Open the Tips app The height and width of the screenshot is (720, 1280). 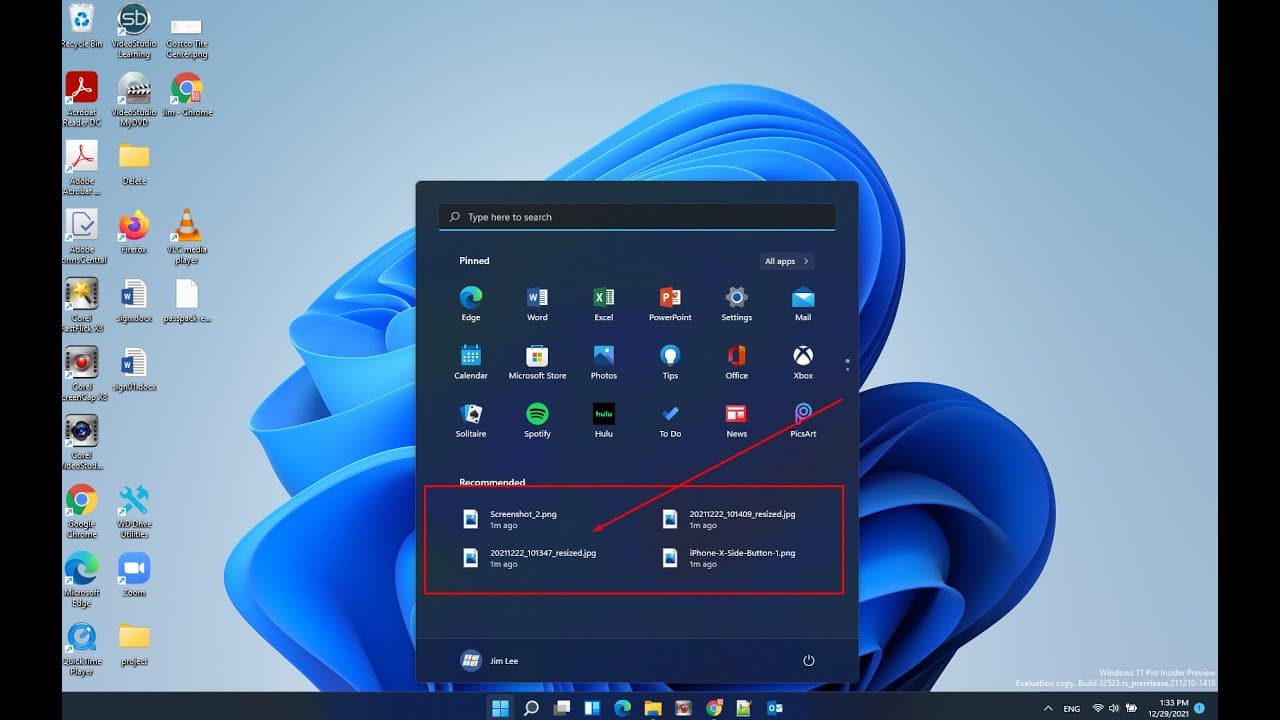tap(670, 362)
